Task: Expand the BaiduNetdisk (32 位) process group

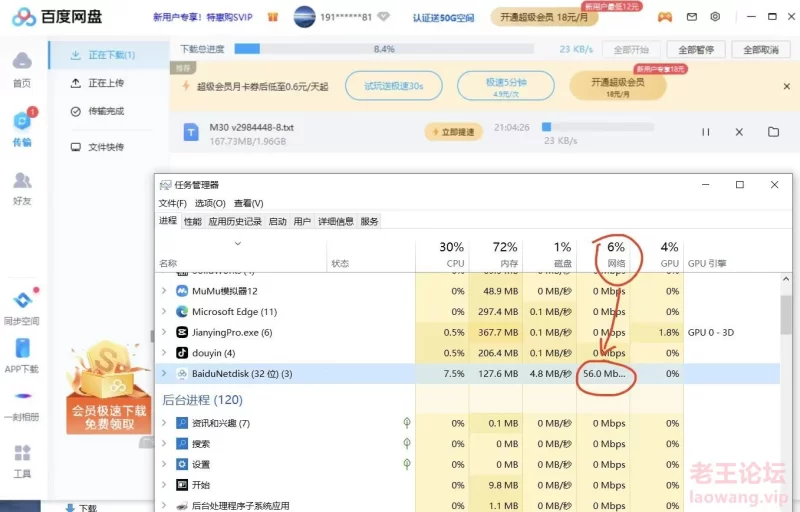Action: [x=164, y=373]
